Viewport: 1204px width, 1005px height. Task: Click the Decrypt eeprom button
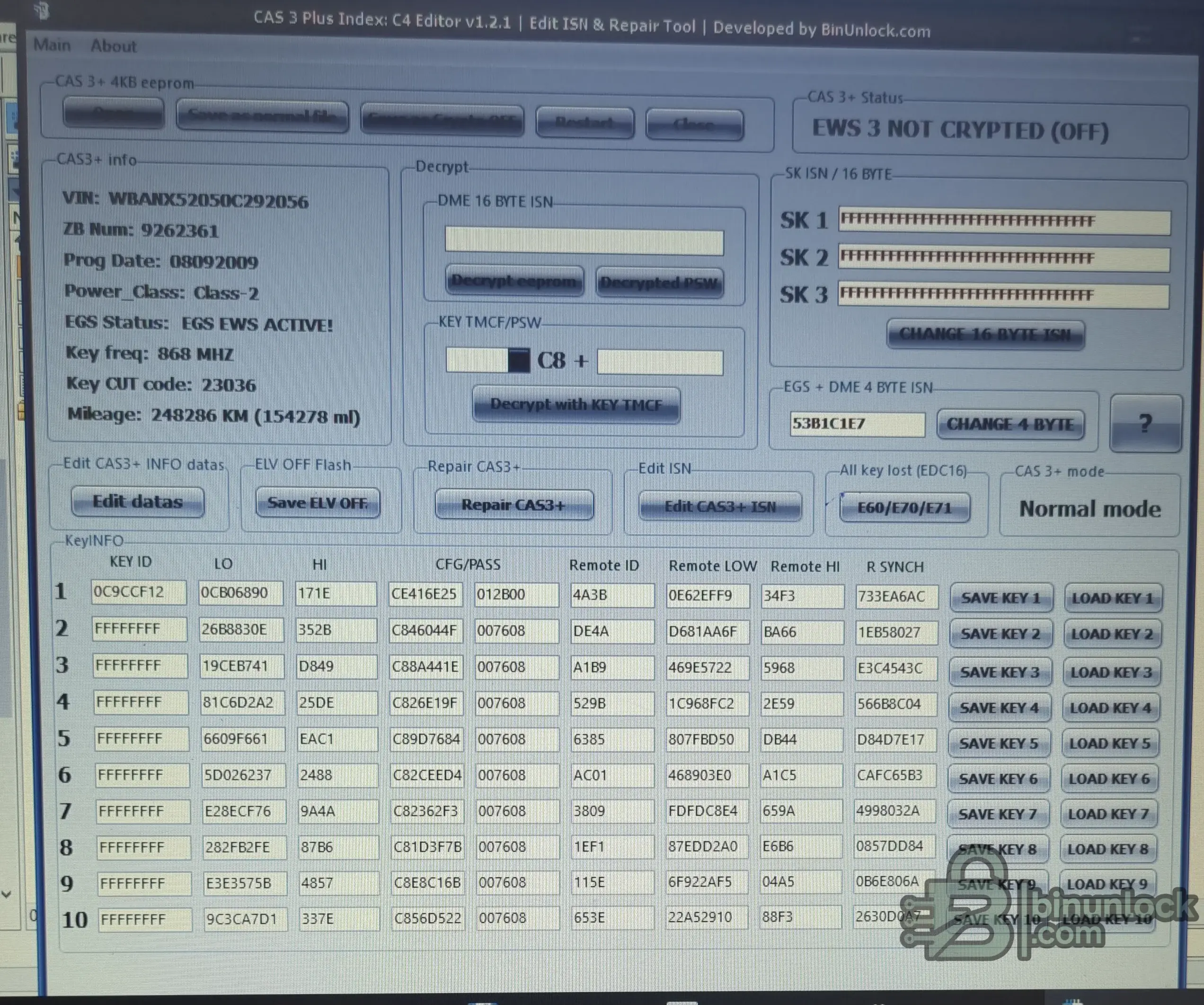514,281
